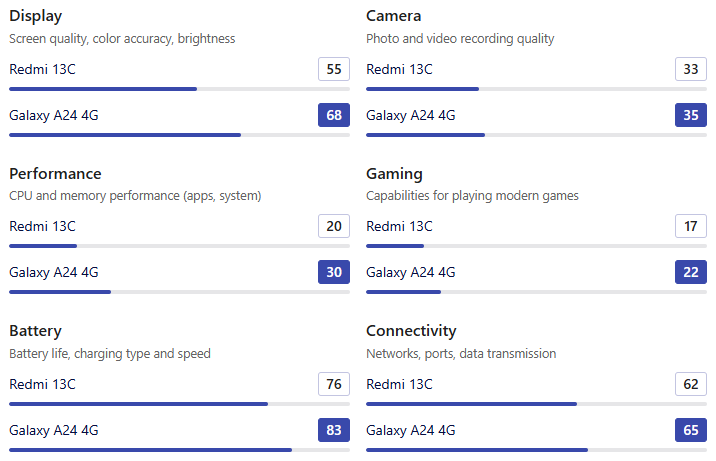Click Redmi 13C label under Display
This screenshot has width=716, height=461.
(42, 69)
